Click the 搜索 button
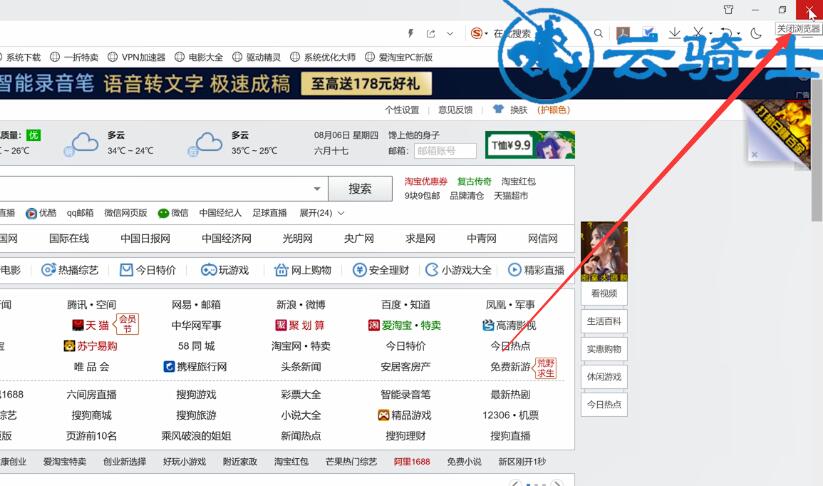 [x=360, y=188]
